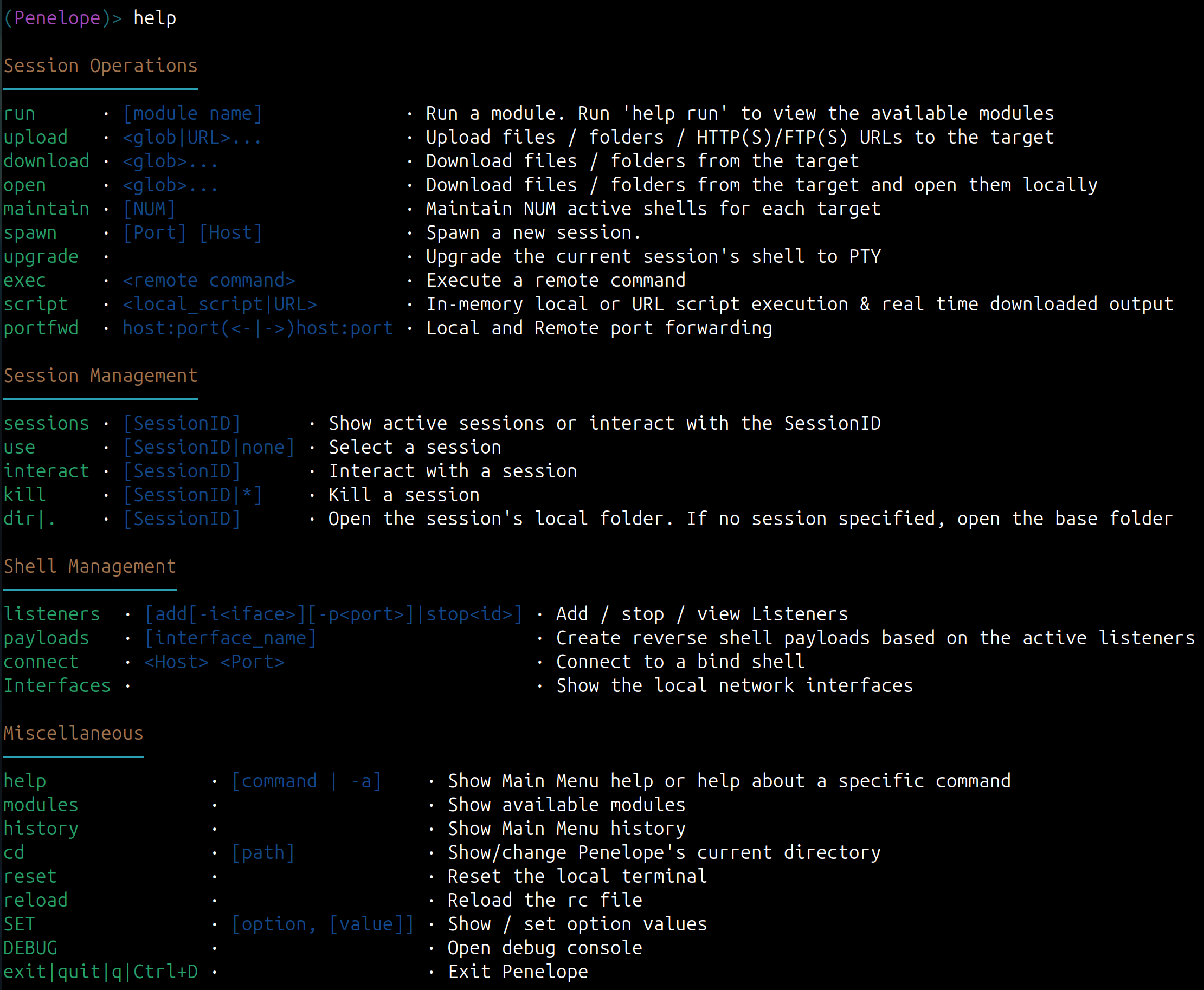Image resolution: width=1204 pixels, height=990 pixels.
Task: Select the "Shell Management" heading
Action: pyautogui.click(x=89, y=566)
